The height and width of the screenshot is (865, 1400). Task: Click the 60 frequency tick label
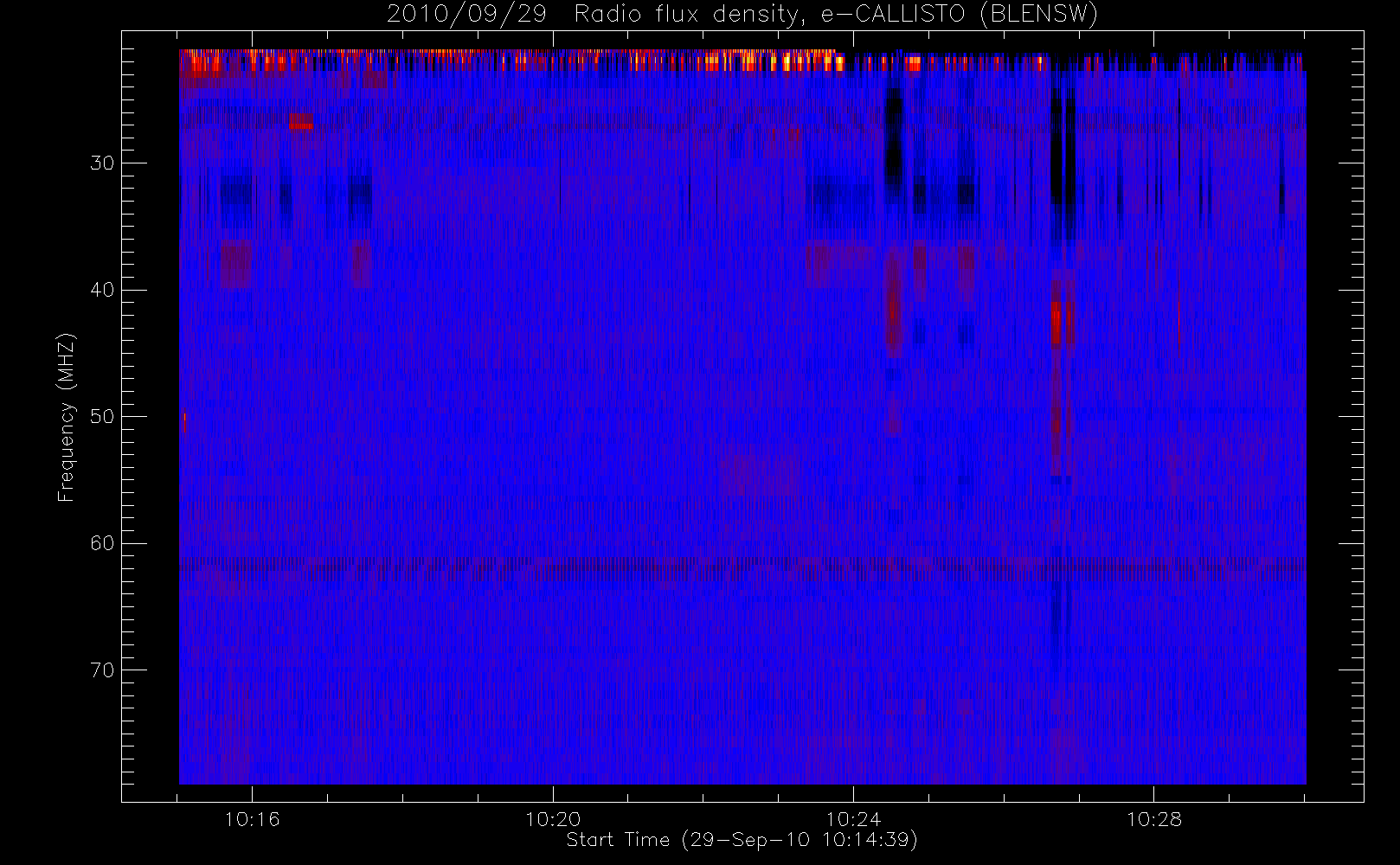[x=102, y=543]
